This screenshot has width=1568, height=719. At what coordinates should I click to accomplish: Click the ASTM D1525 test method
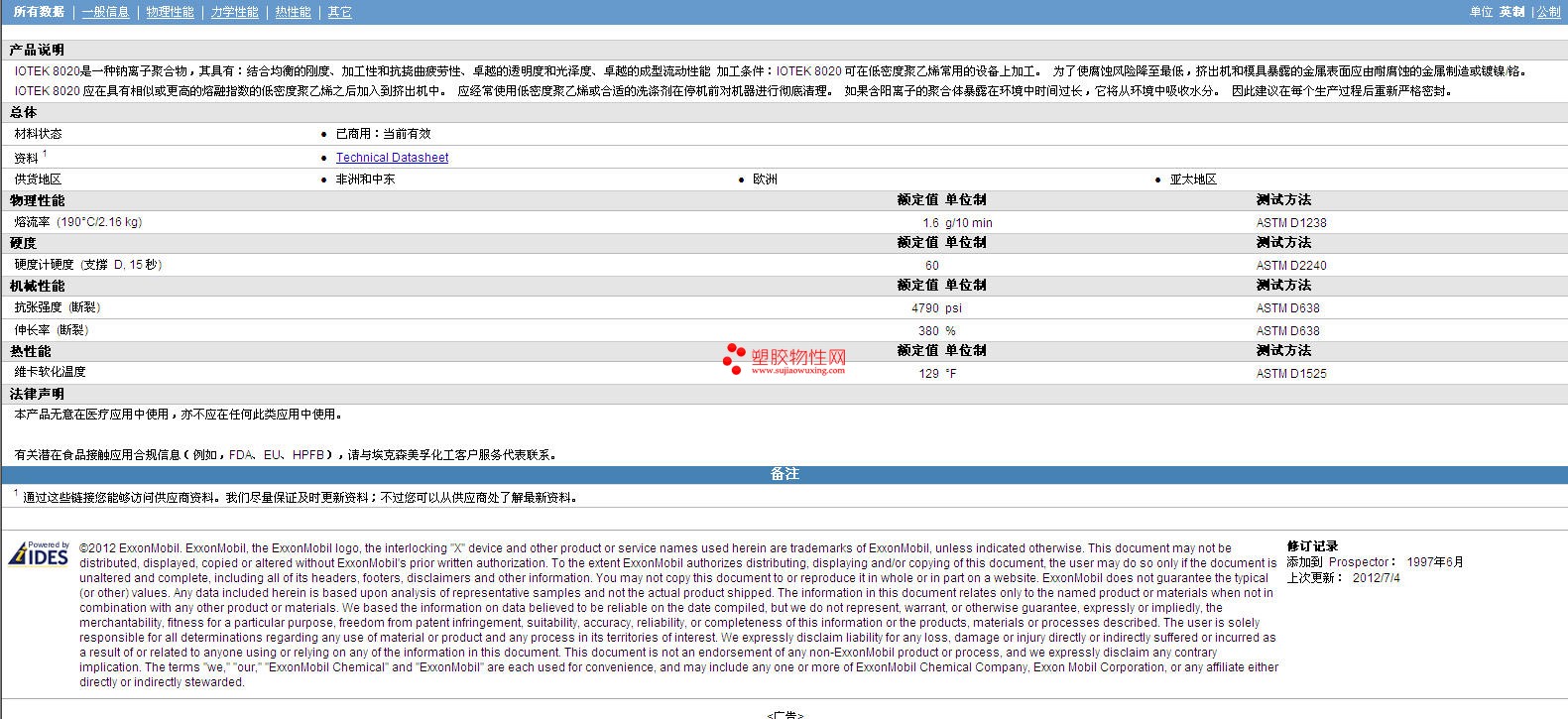tap(1291, 374)
